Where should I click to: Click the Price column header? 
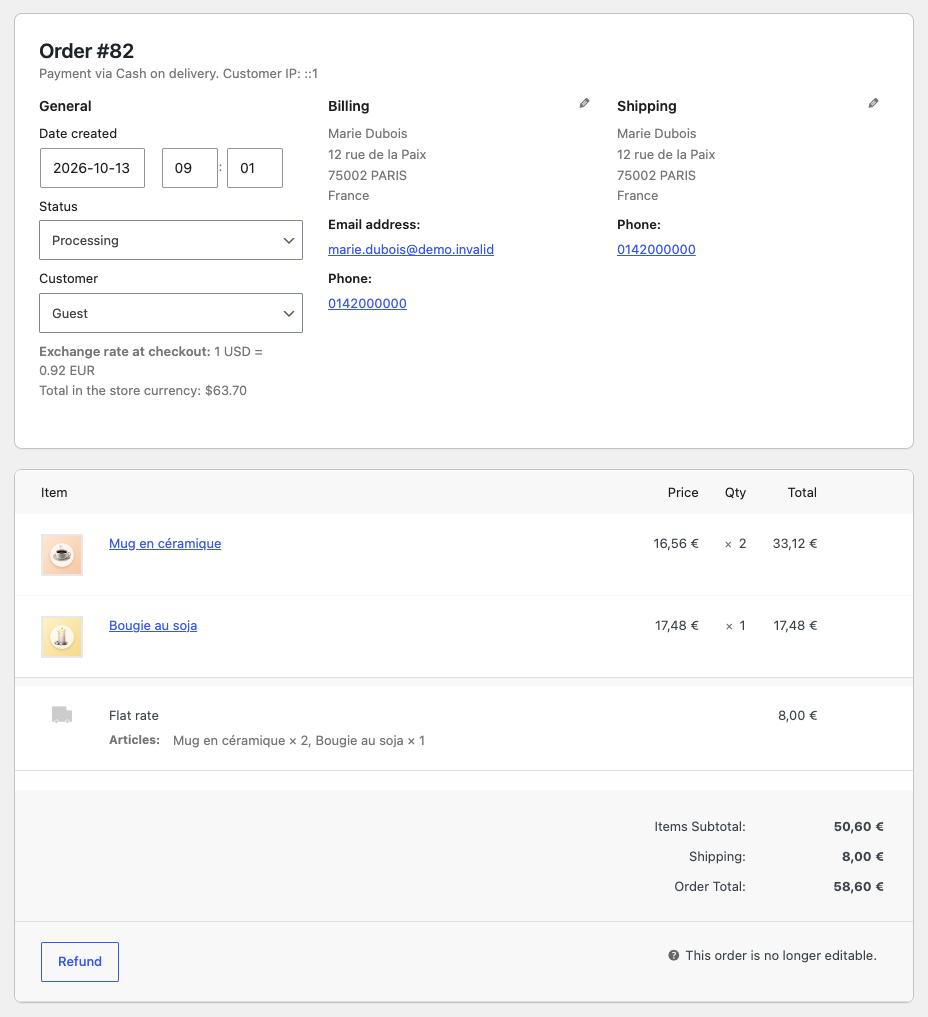coord(683,492)
